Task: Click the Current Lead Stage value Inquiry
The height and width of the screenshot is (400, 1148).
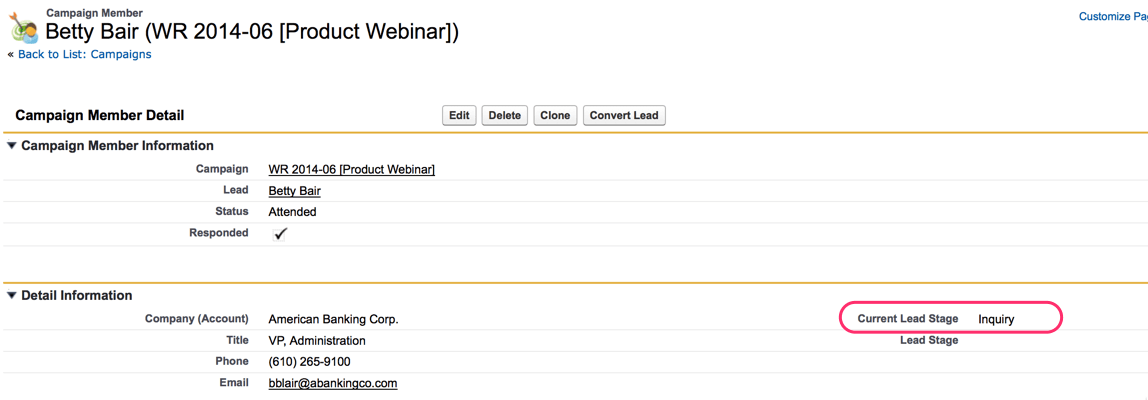Action: coord(996,319)
